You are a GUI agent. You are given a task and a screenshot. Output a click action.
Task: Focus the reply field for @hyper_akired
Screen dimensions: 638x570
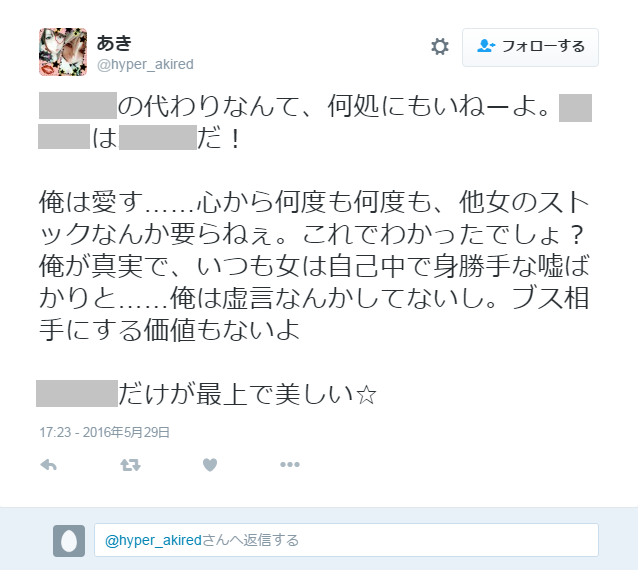346,540
